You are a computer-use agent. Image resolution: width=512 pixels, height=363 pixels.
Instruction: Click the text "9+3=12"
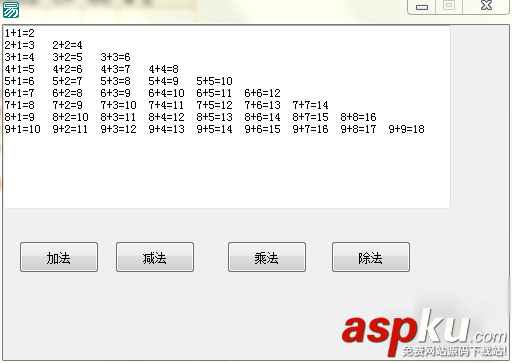tap(118, 129)
